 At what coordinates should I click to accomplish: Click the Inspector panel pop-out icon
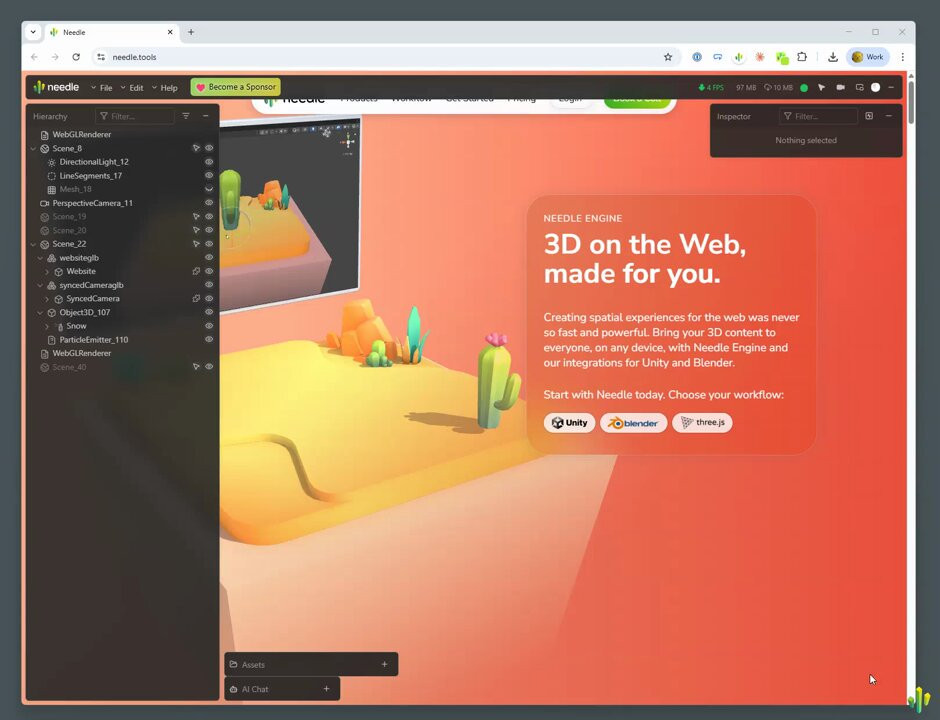pos(869,116)
